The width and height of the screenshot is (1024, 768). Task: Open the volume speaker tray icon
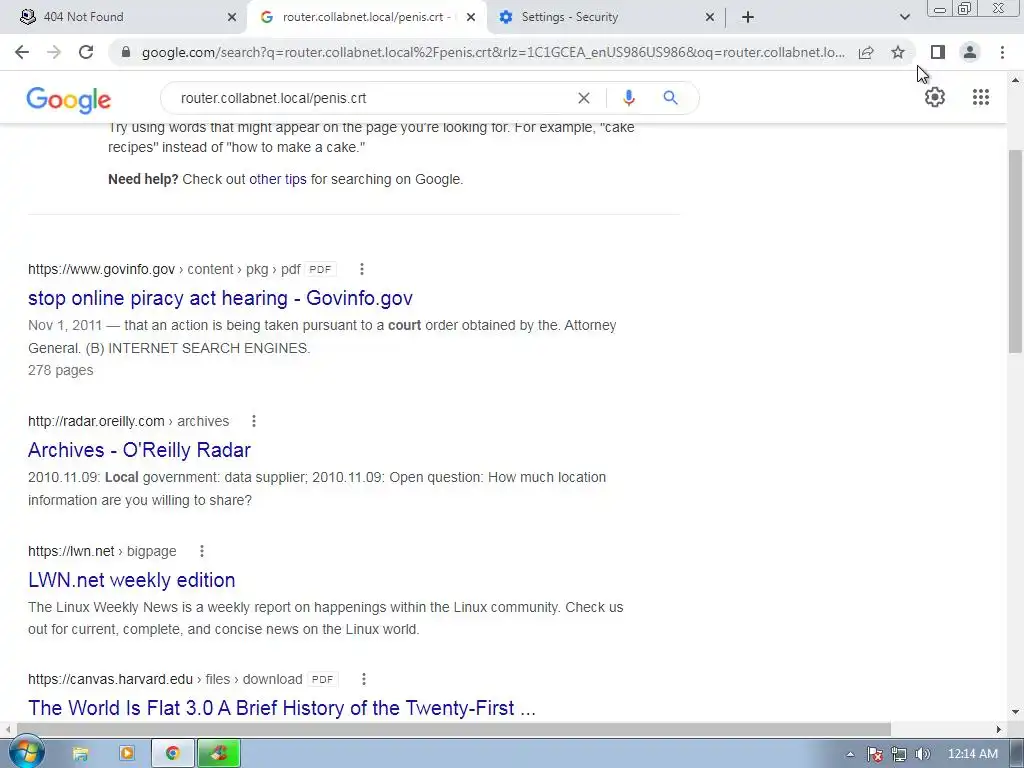click(922, 754)
